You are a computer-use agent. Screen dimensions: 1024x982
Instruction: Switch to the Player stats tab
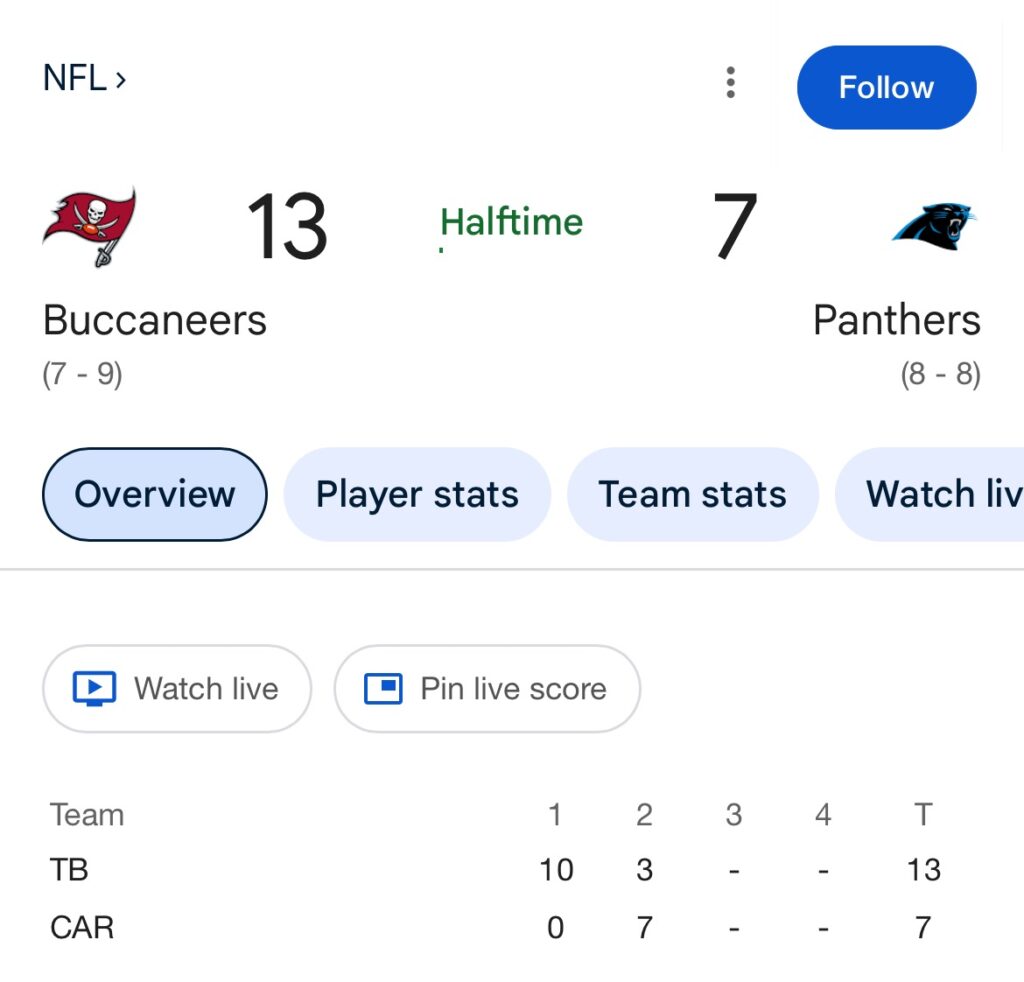click(417, 494)
